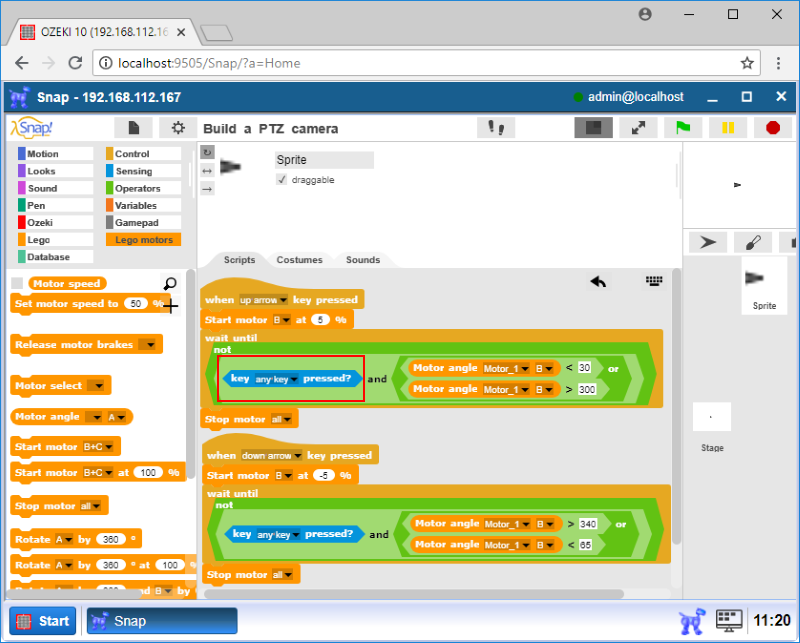Toggle normal stage size icon

(x=593, y=128)
